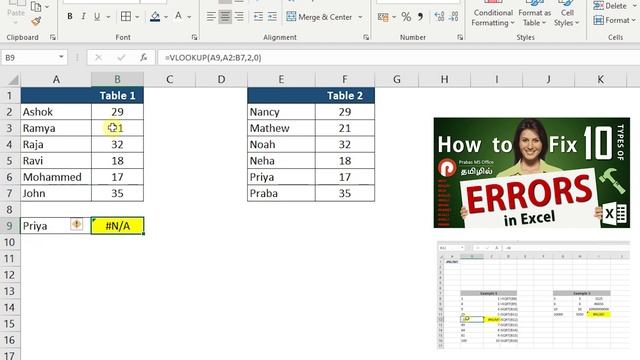The image size is (640, 360).
Task: Open Cell Styles gallery
Action: click(567, 14)
